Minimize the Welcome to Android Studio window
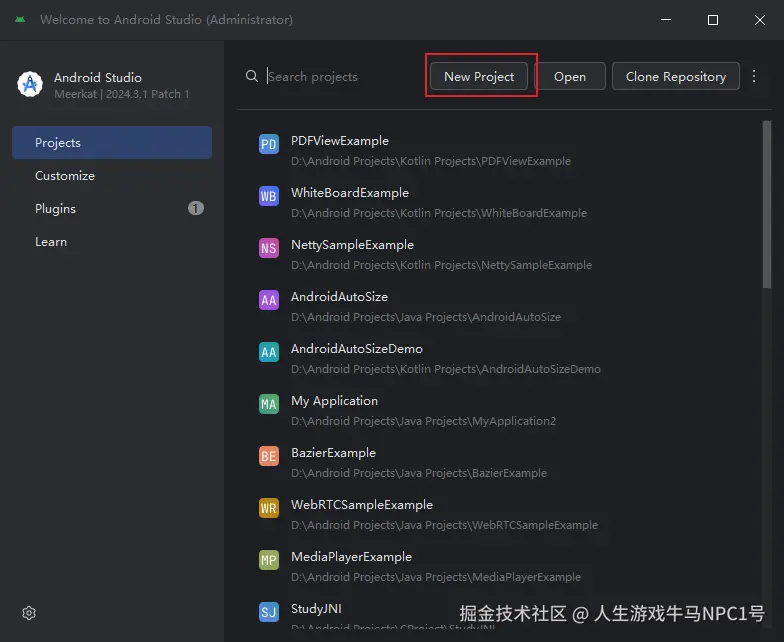 666,20
